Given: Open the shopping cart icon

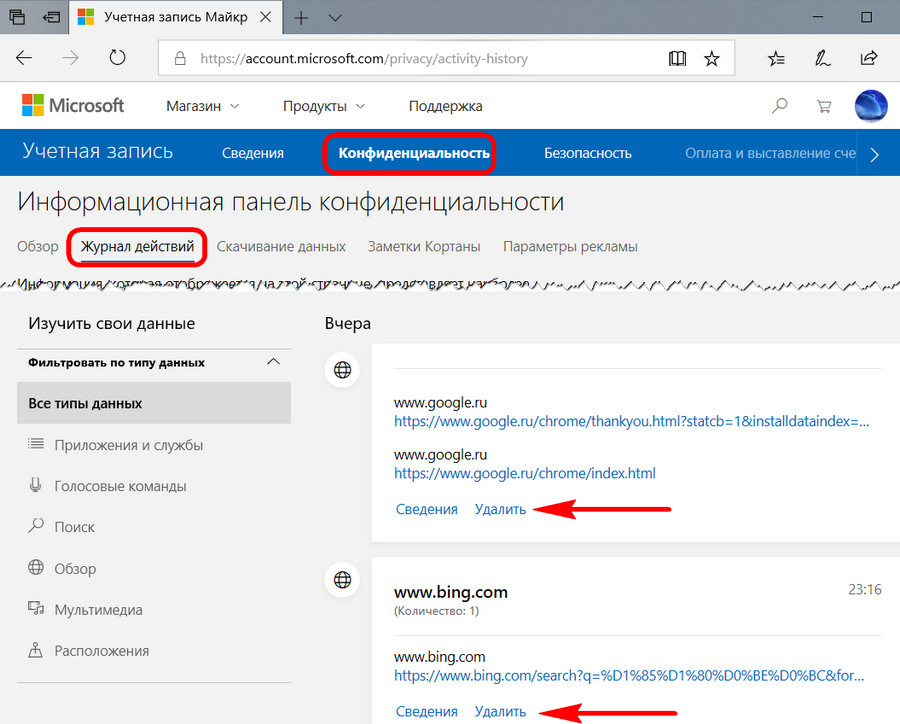Looking at the screenshot, I should 824,106.
